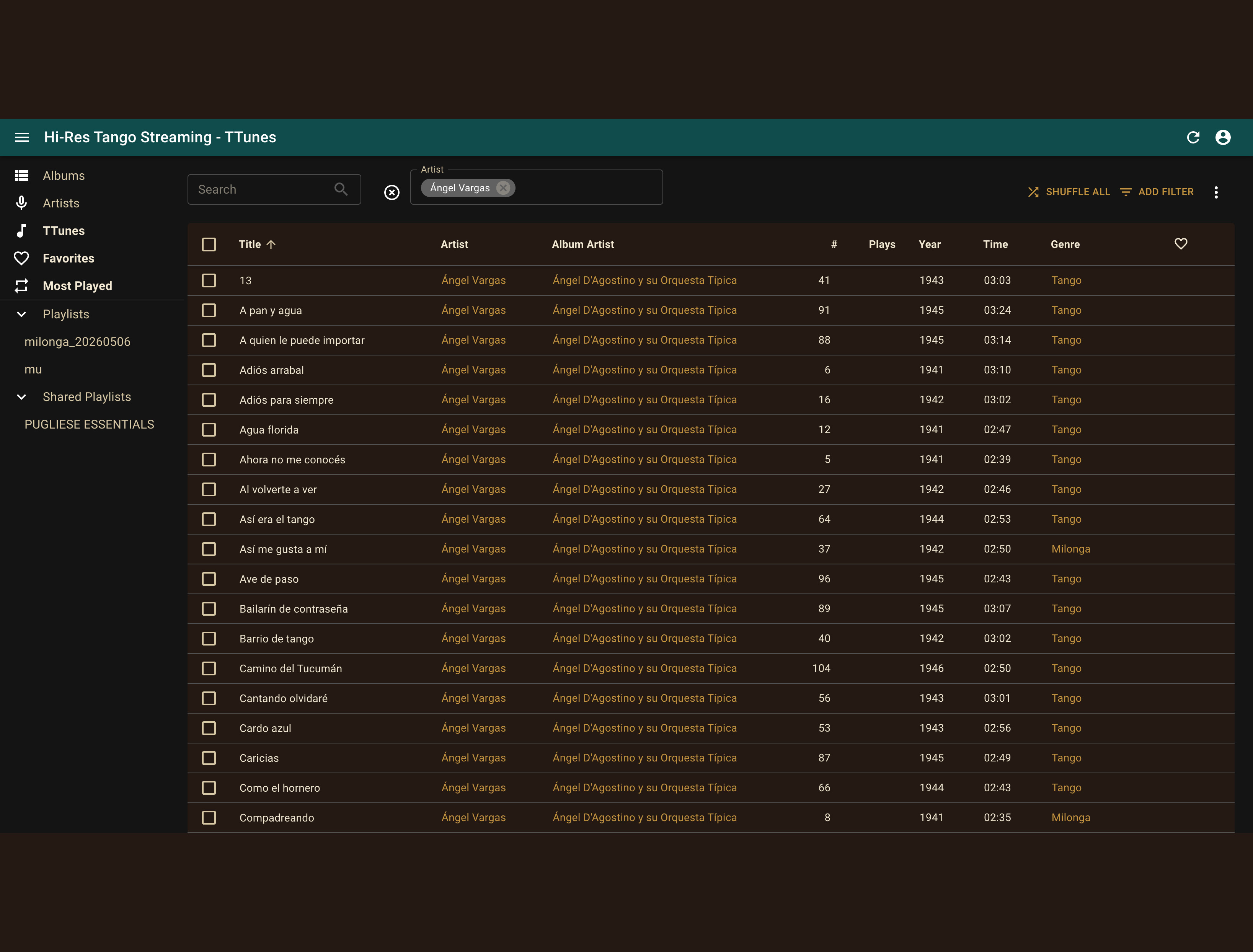Sort by the Year column header
Viewport: 1253px width, 952px height.
[929, 244]
